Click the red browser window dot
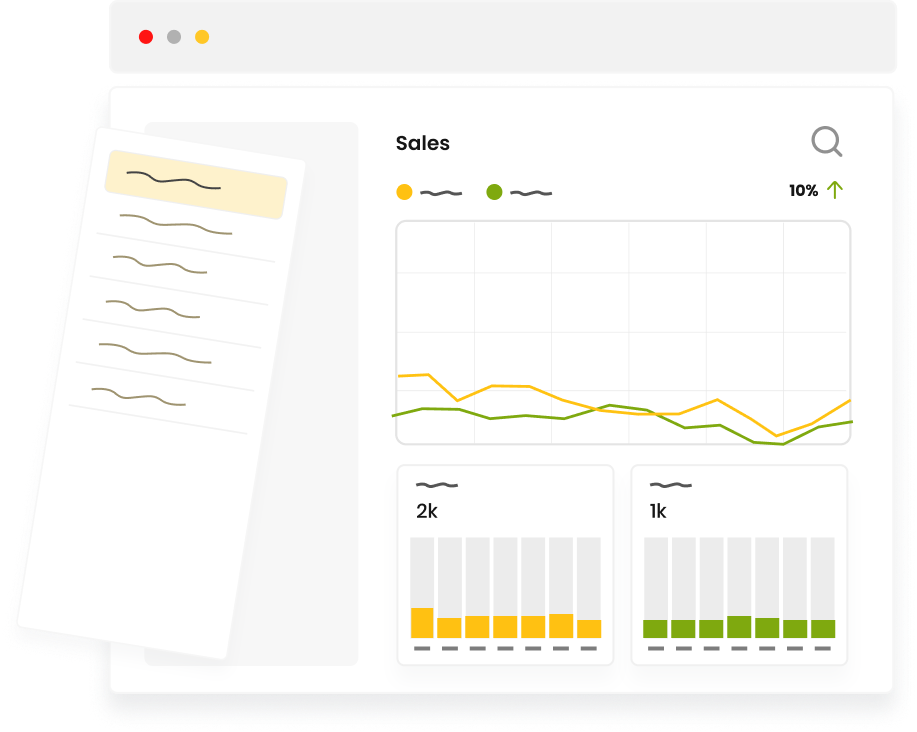 coord(146,36)
